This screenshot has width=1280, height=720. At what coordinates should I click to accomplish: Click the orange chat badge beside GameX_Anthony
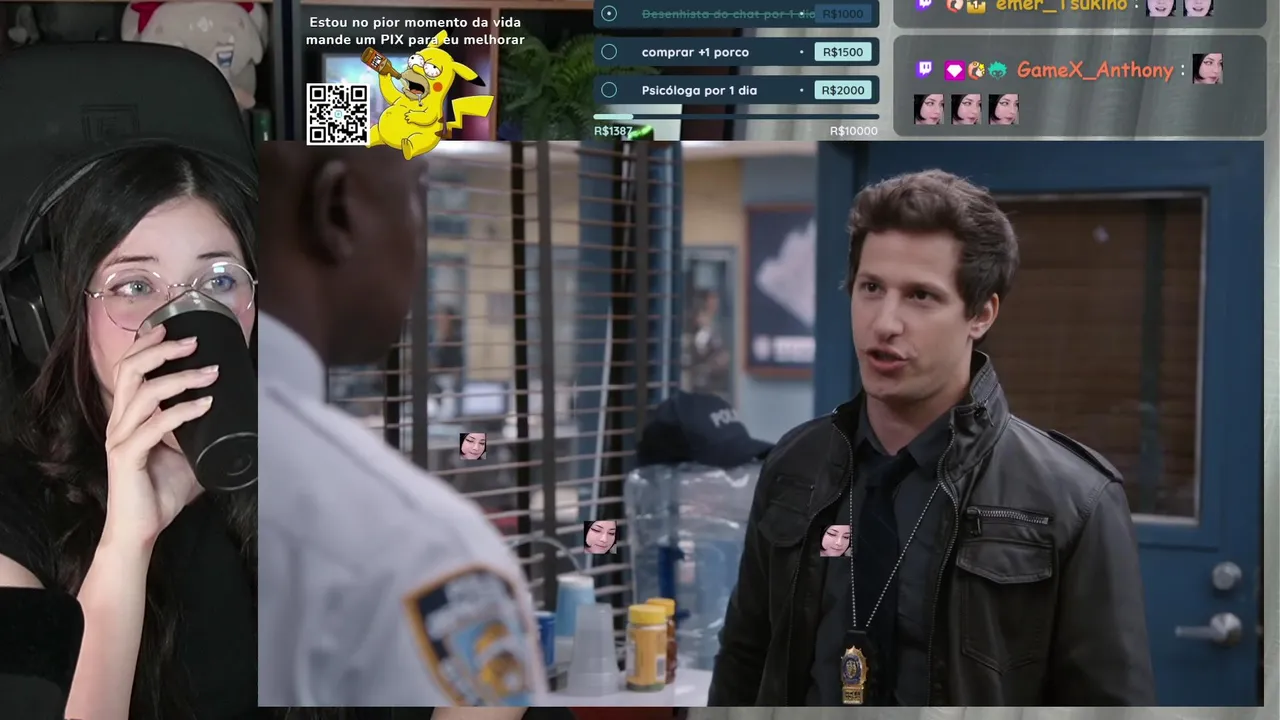tap(976, 70)
